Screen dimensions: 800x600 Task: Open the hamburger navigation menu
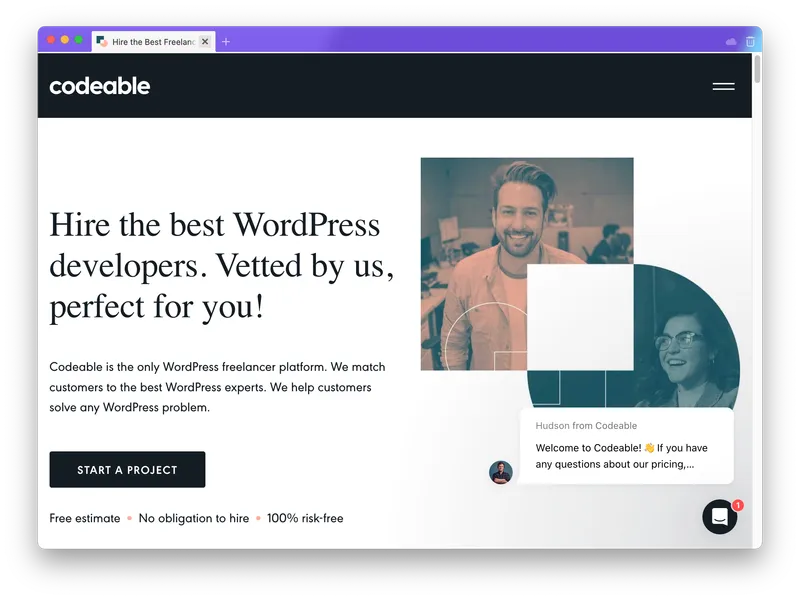[723, 87]
